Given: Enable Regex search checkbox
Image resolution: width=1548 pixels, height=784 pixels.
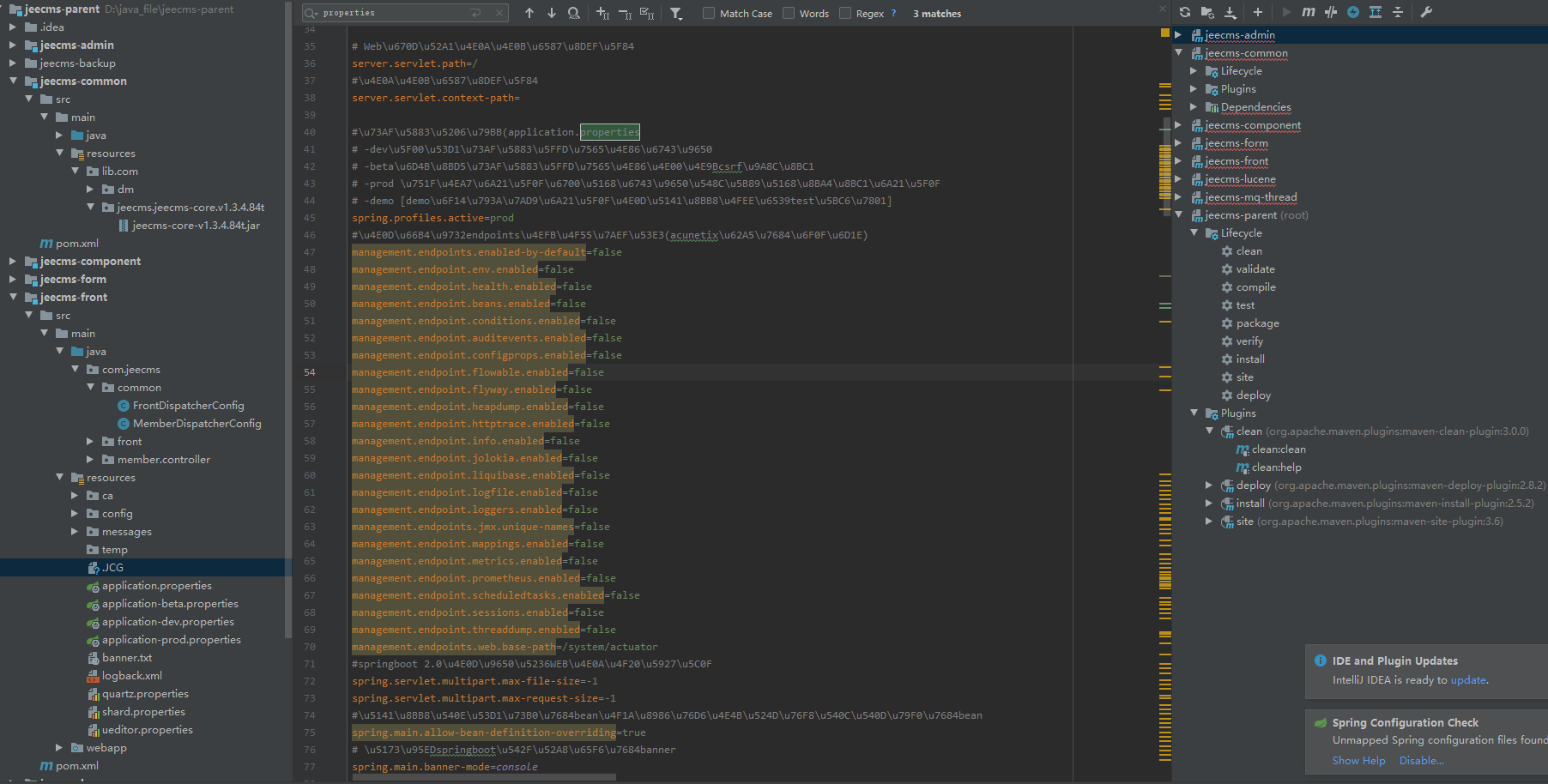Looking at the screenshot, I should (845, 13).
